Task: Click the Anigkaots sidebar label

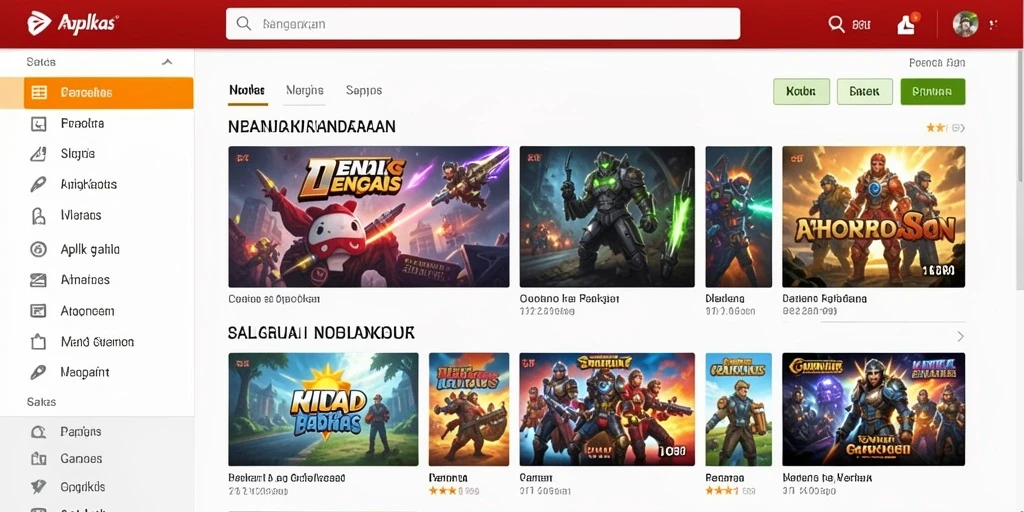Action: point(89,184)
